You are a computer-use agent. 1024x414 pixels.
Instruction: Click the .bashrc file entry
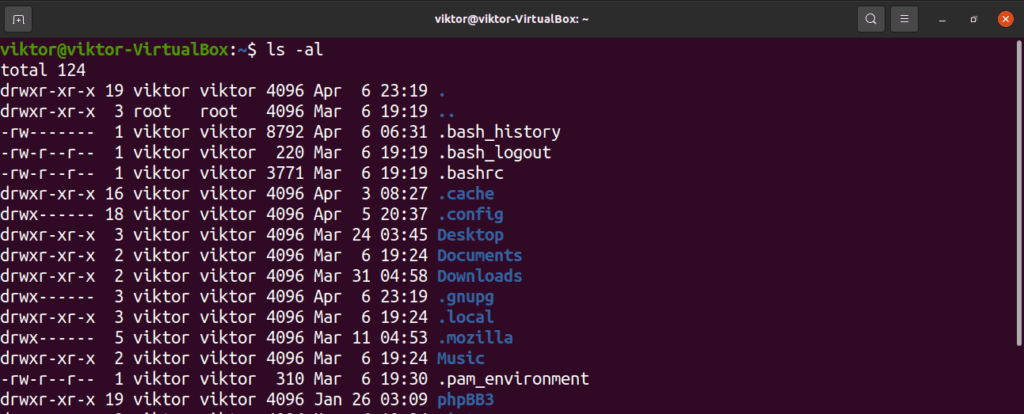pyautogui.click(x=471, y=173)
